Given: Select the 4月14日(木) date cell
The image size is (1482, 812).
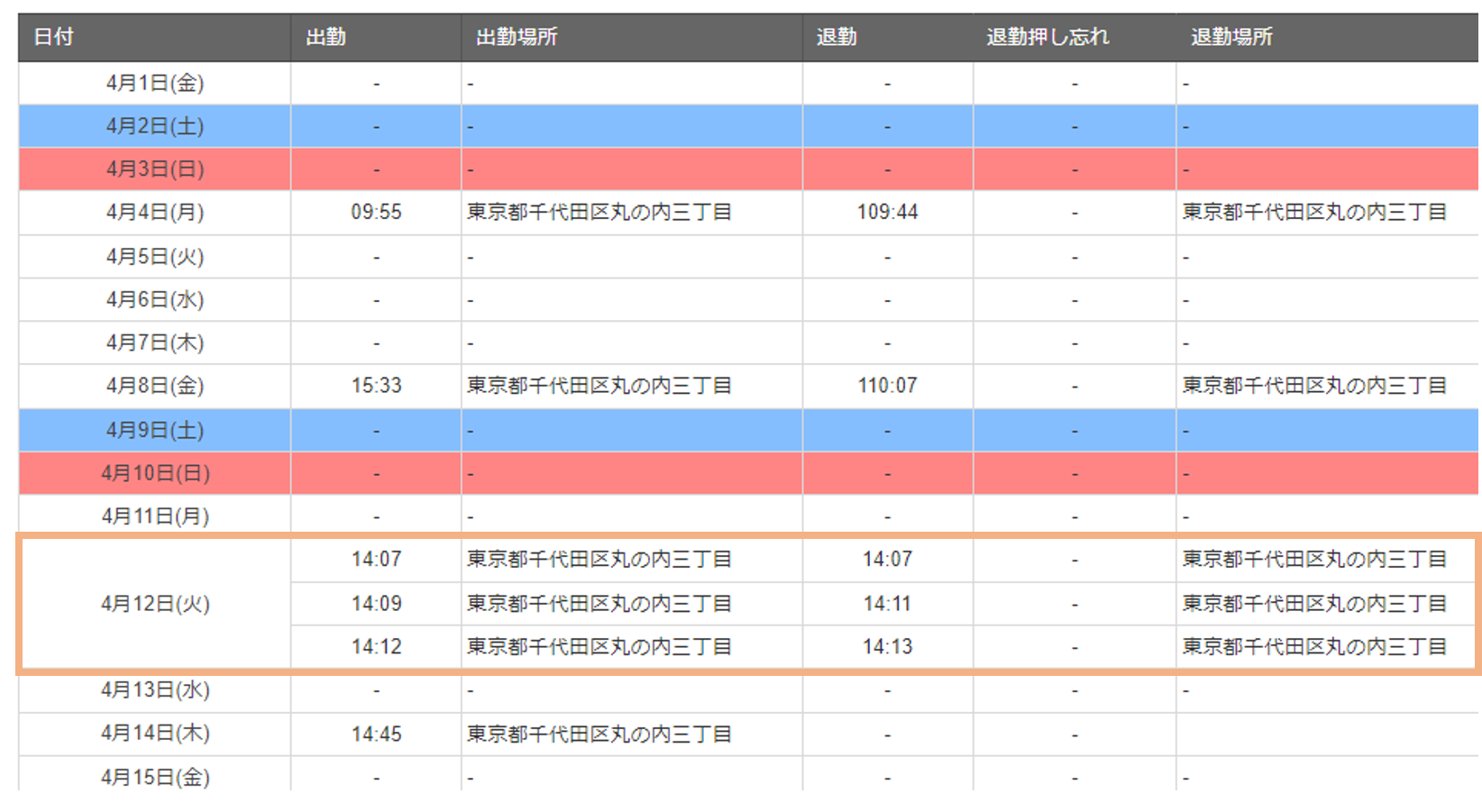Looking at the screenshot, I should [155, 734].
